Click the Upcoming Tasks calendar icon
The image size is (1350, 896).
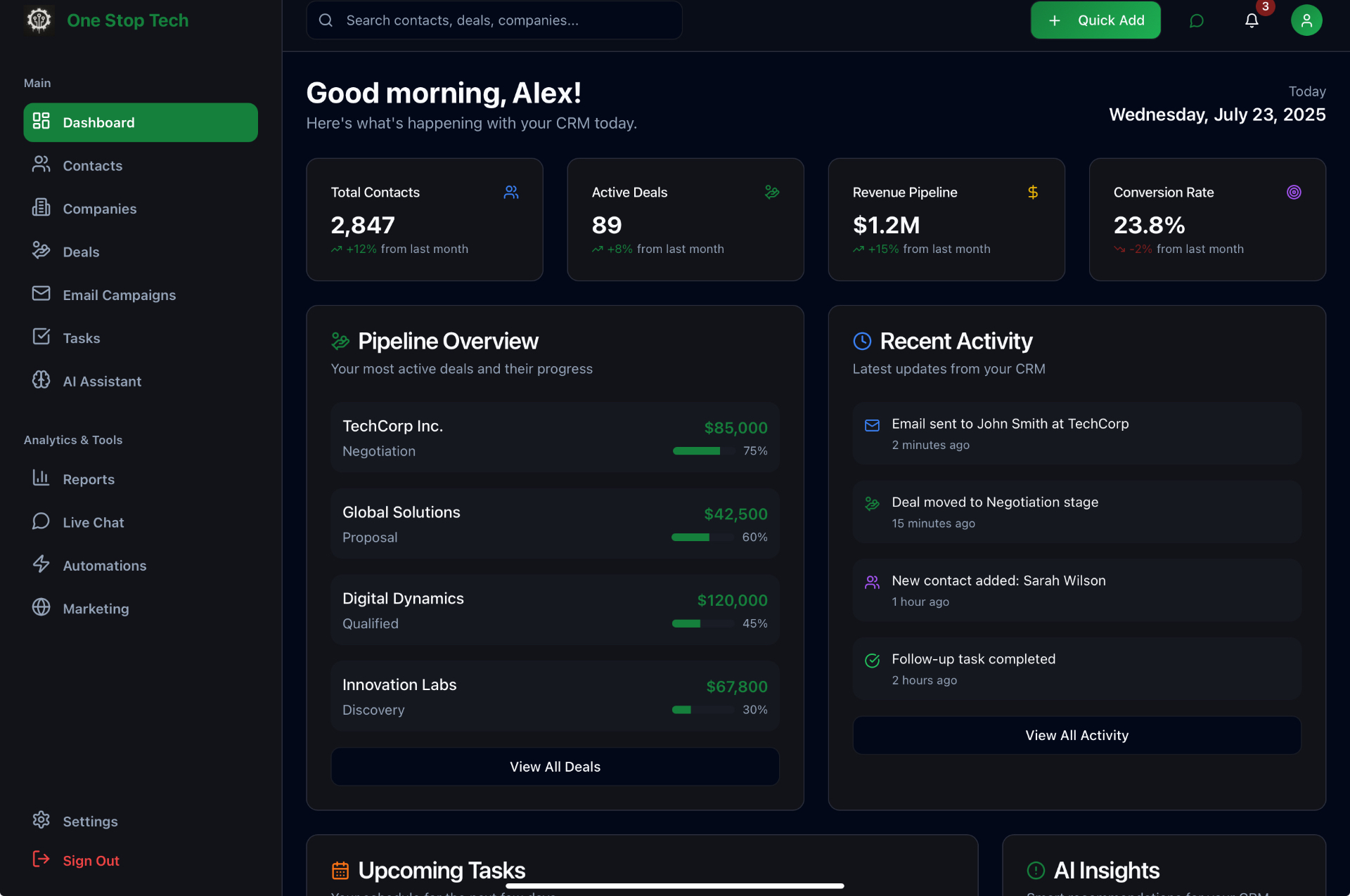tap(340, 871)
